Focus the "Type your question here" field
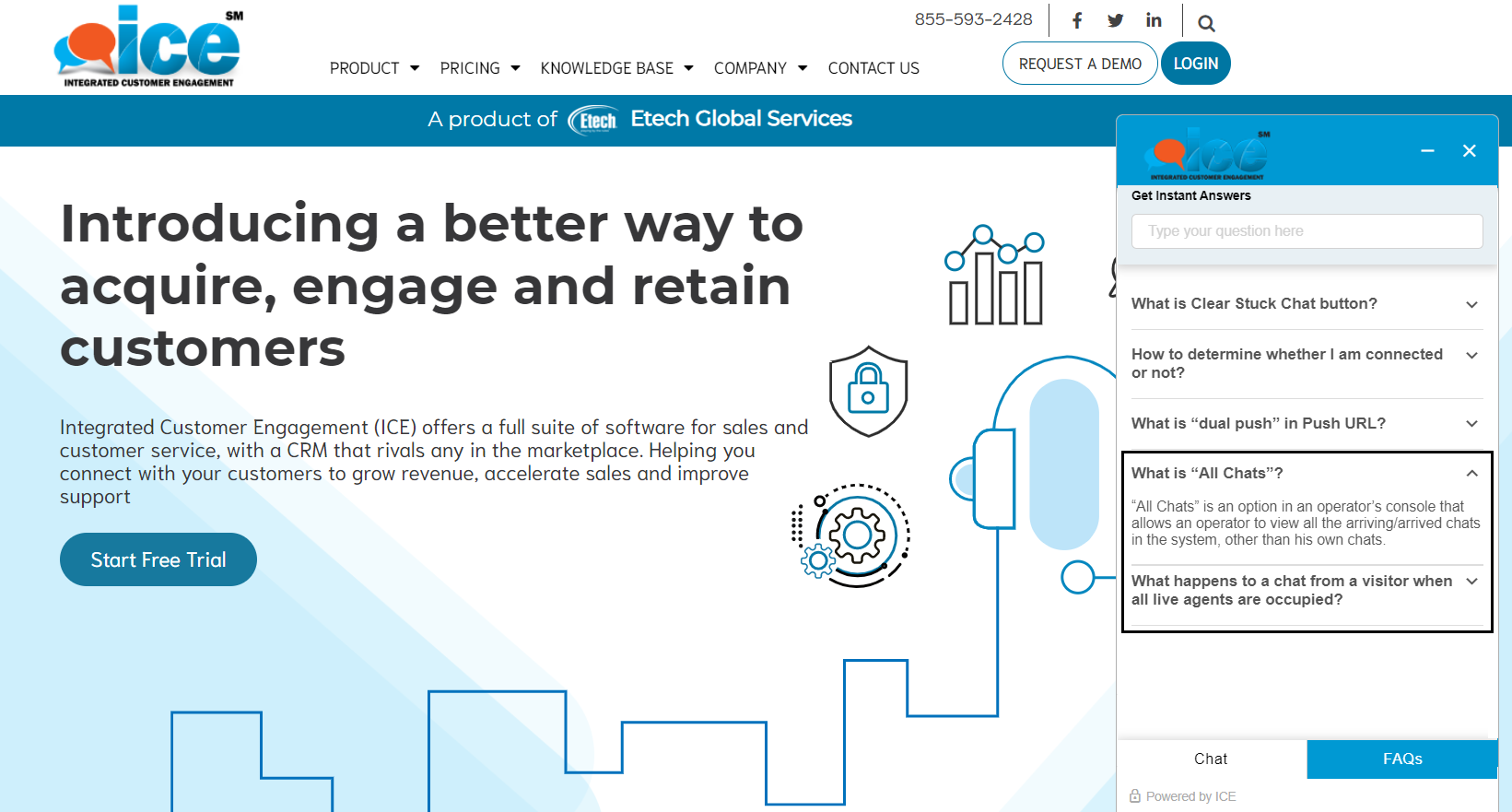The image size is (1512, 812). pyautogui.click(x=1307, y=231)
